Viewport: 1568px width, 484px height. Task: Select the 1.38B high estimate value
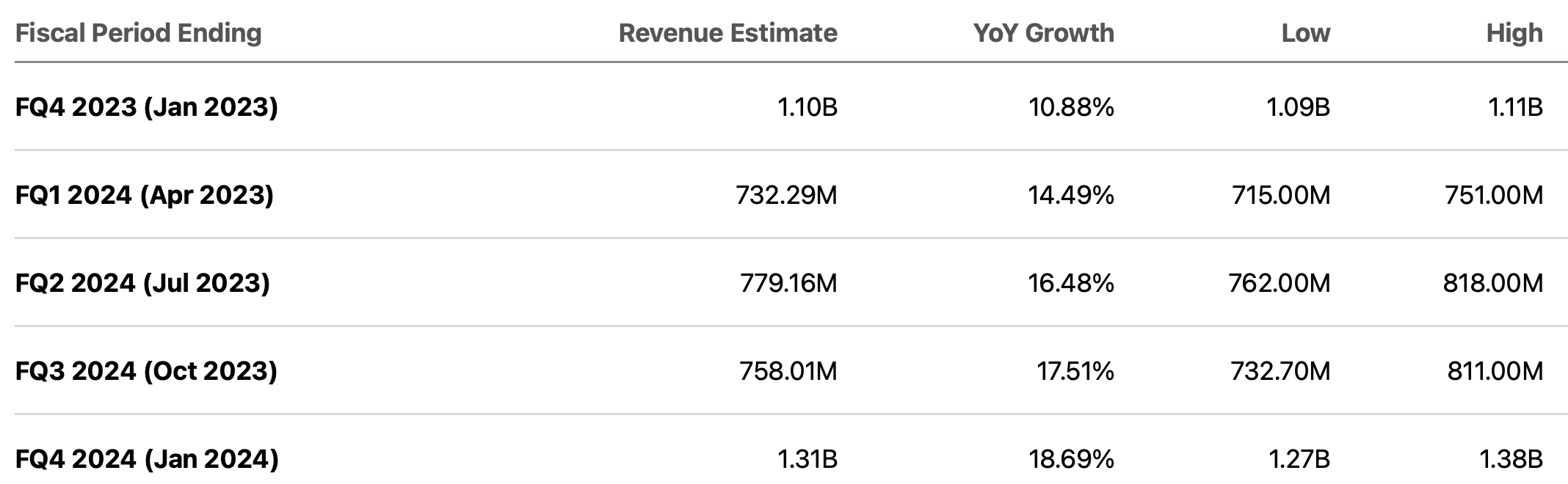pos(1511,459)
